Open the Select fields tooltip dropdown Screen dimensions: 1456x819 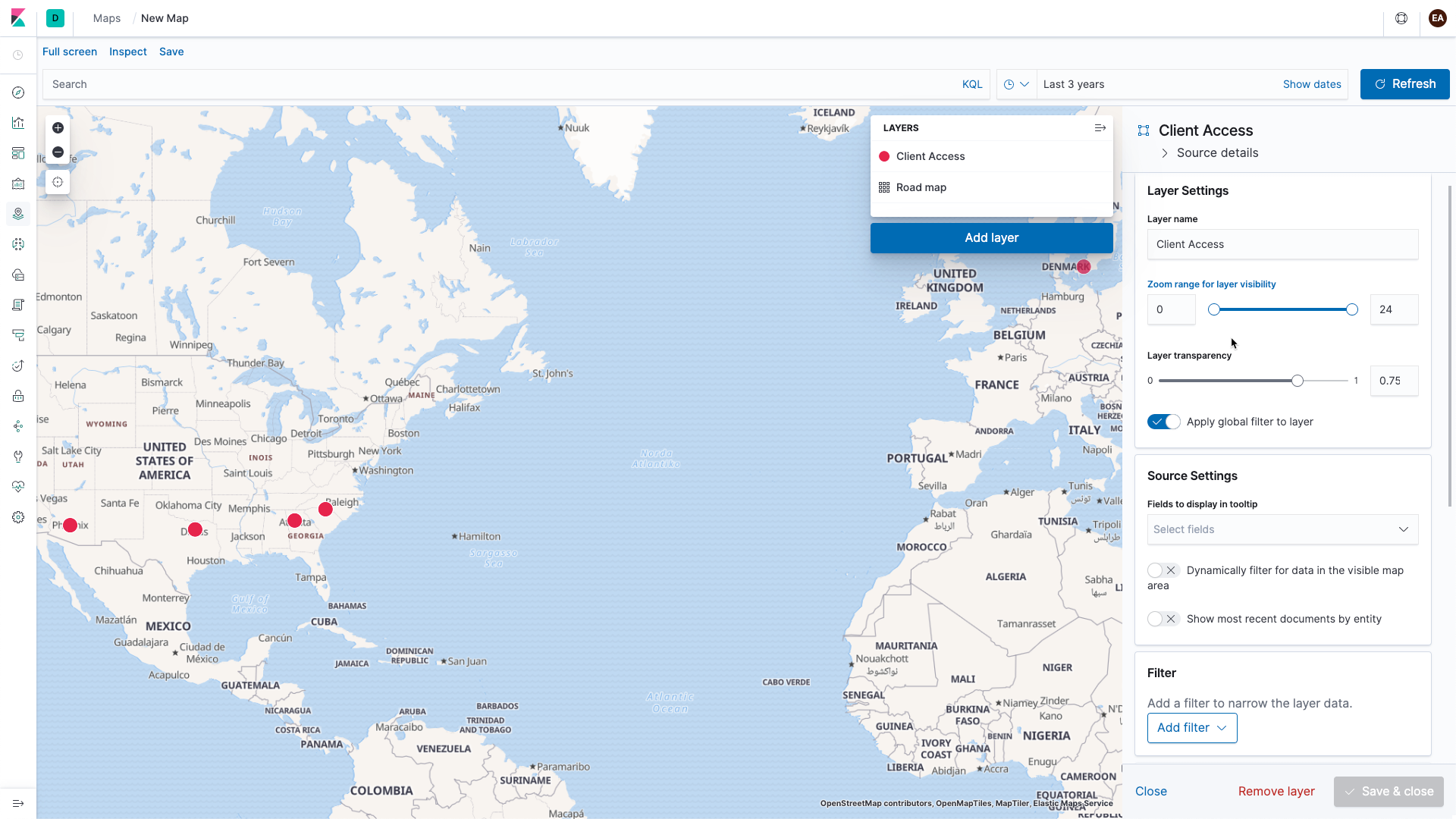pos(1282,529)
